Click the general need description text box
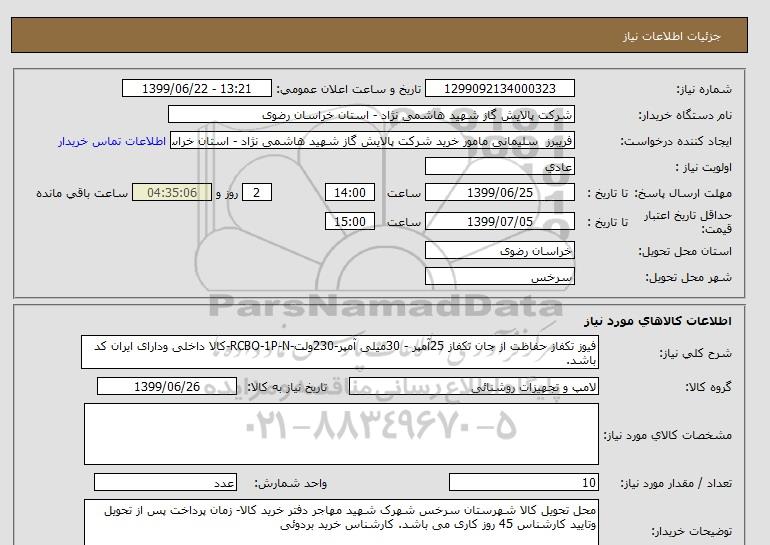Image resolution: width=770 pixels, height=545 pixels. [x=340, y=353]
